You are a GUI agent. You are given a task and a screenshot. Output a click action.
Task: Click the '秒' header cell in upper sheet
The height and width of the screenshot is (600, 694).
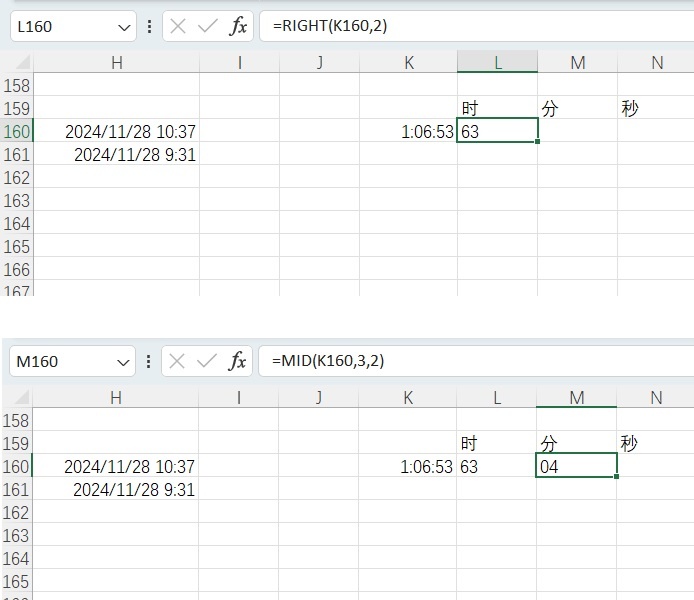tap(656, 108)
